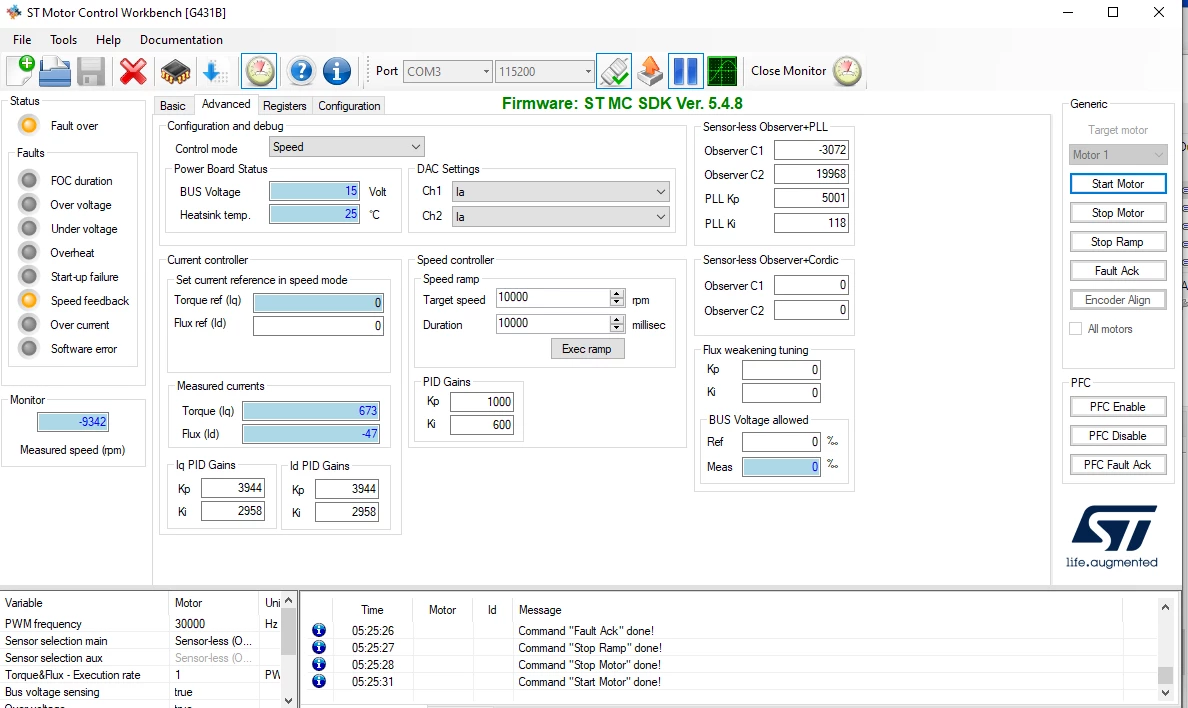
Task: Increase Target speed with up arrow
Action: (x=617, y=293)
